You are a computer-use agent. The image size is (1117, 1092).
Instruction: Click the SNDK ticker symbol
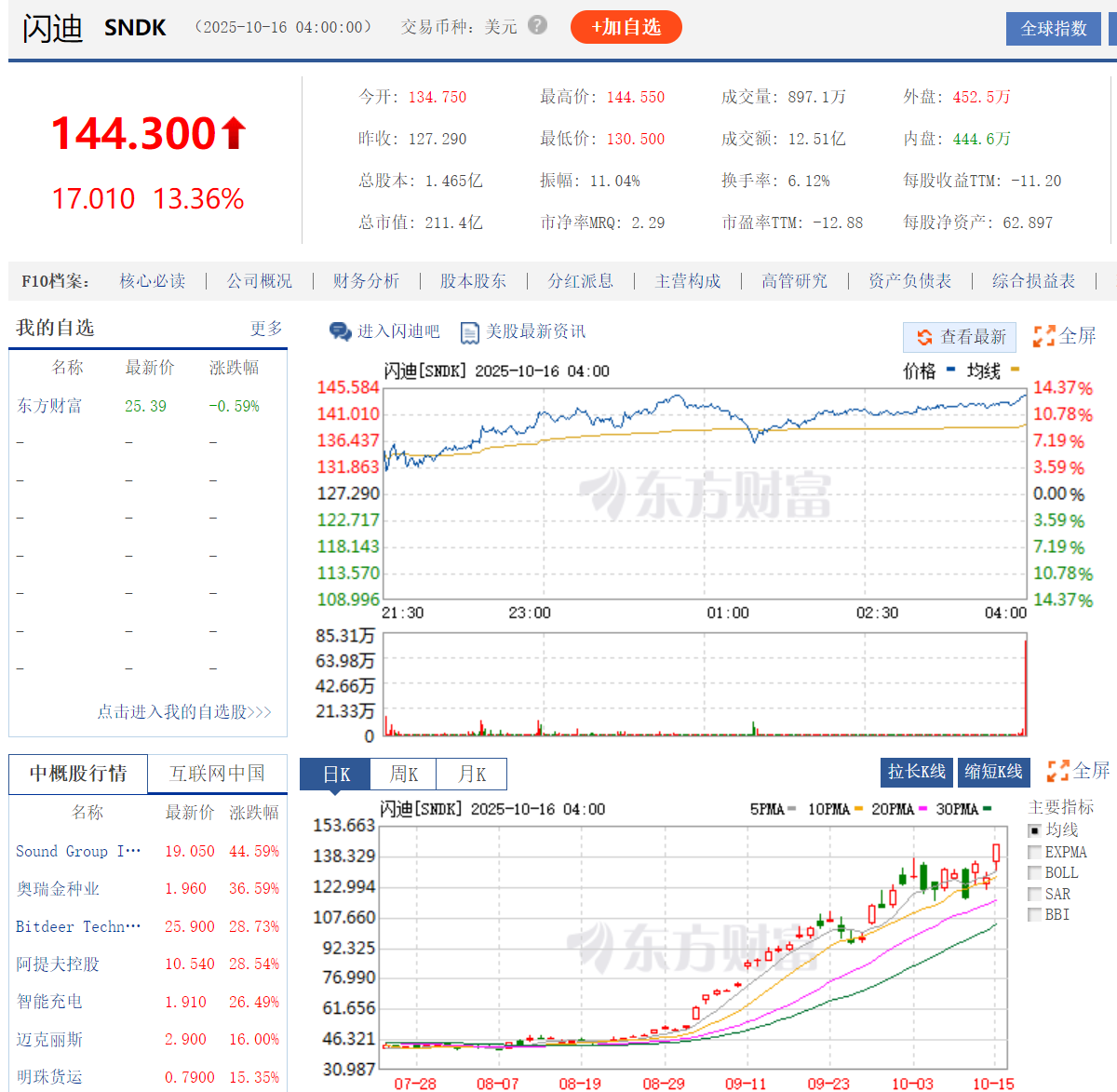coord(135,28)
